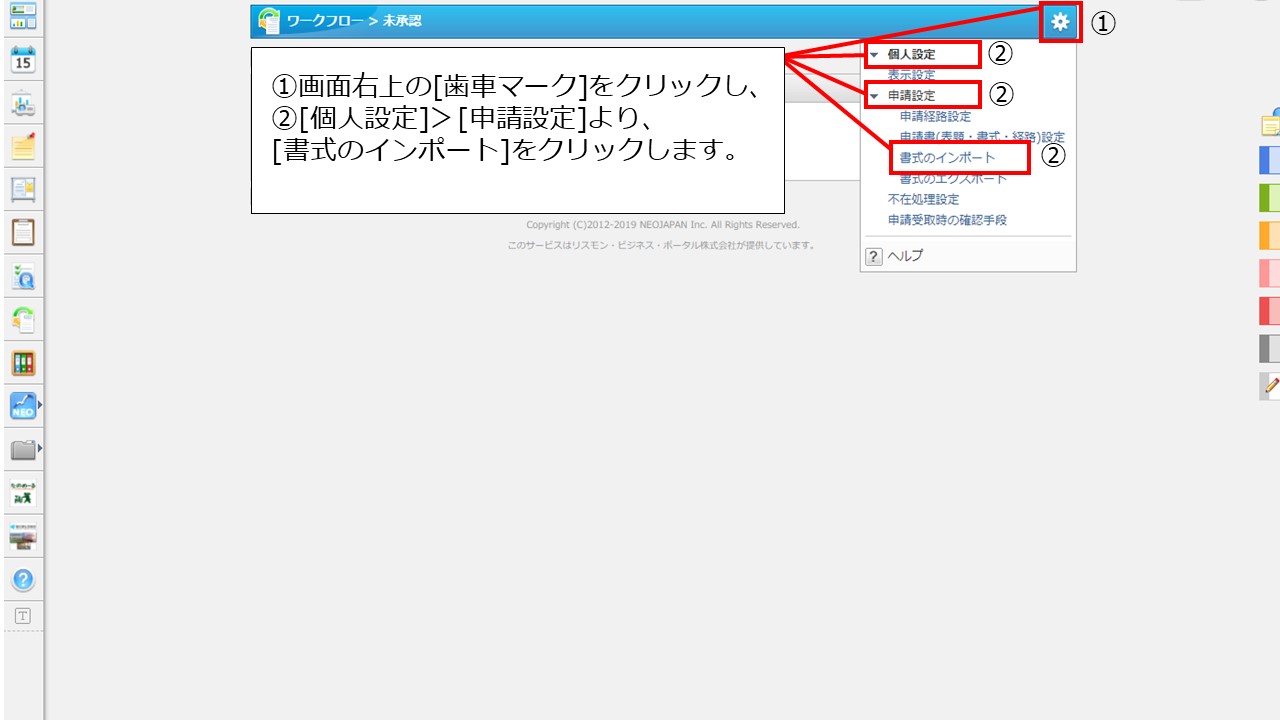Click the 申請設定 section header
The image size is (1280, 720).
click(911, 96)
